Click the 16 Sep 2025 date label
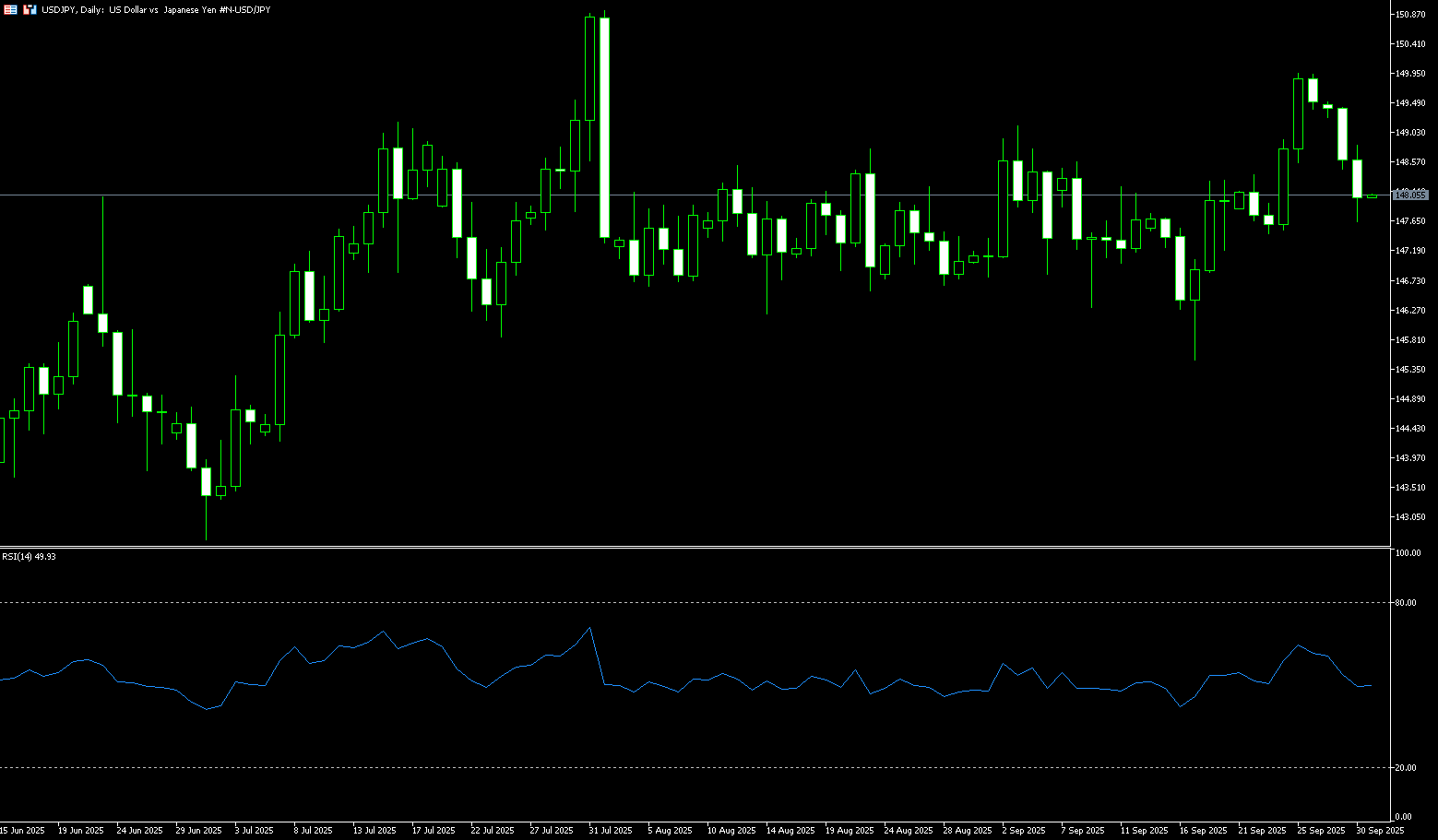Screen dimensions: 1438x840 tap(1203, 831)
